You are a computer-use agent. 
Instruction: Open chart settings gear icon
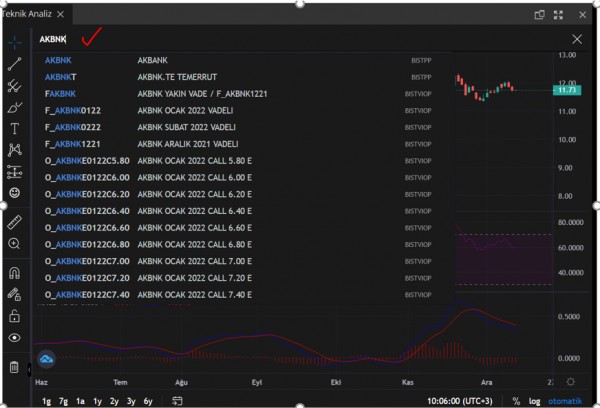[x=571, y=382]
